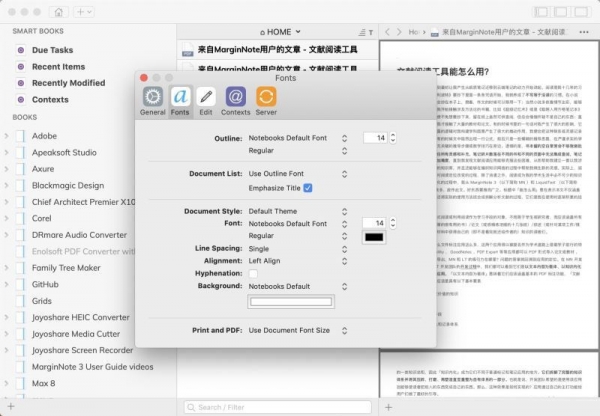Expand the Axure book

coord(7,169)
